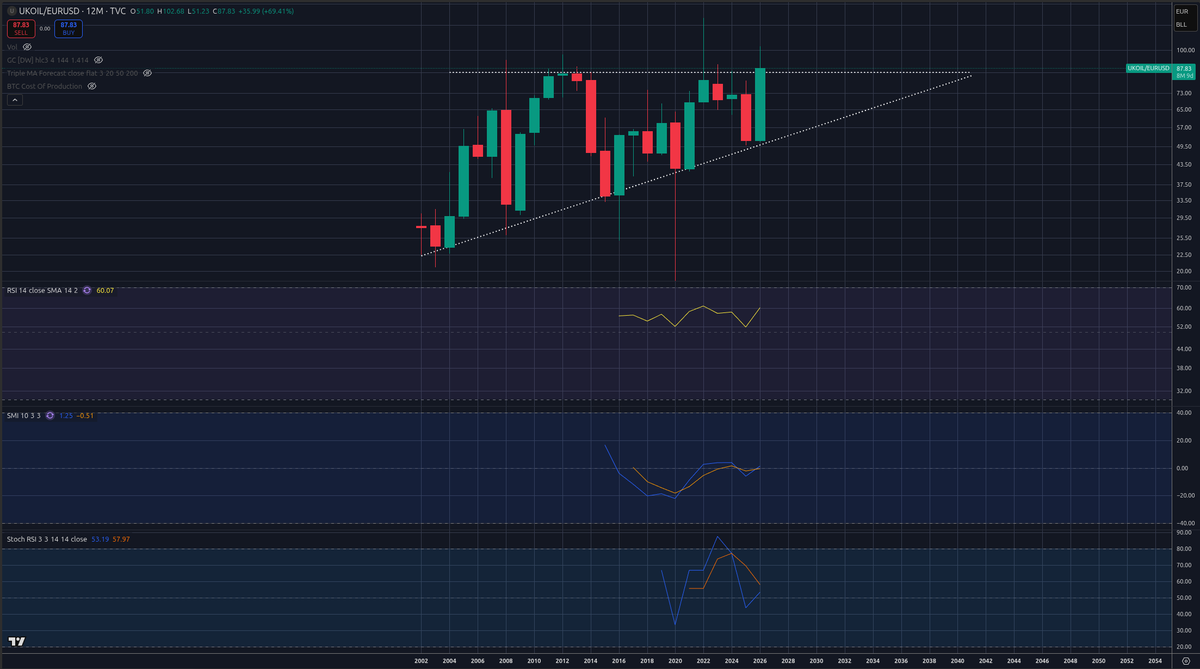This screenshot has width=1200, height=669.
Task: Click the TradingView logo icon
Action: tap(16, 641)
